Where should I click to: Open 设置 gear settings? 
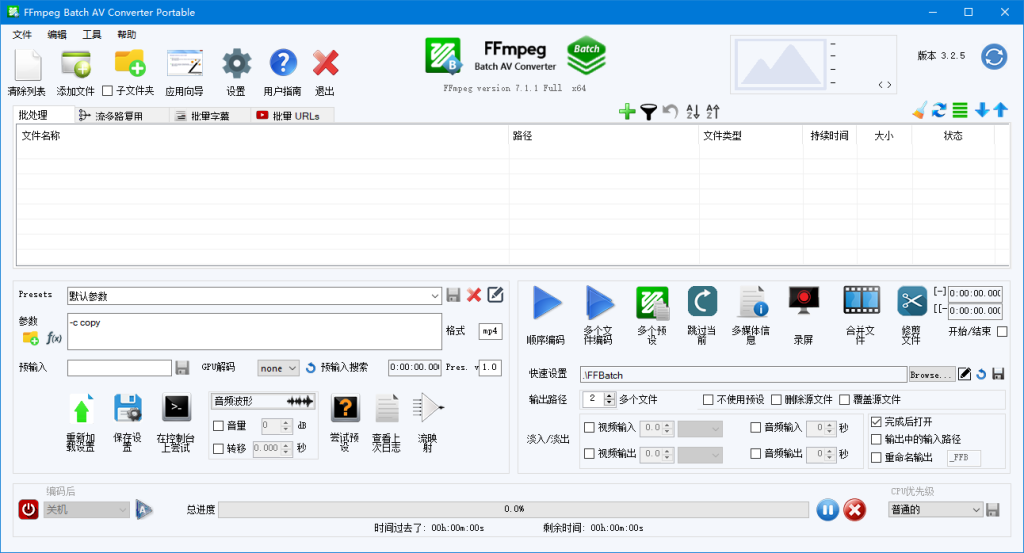[x=236, y=64]
